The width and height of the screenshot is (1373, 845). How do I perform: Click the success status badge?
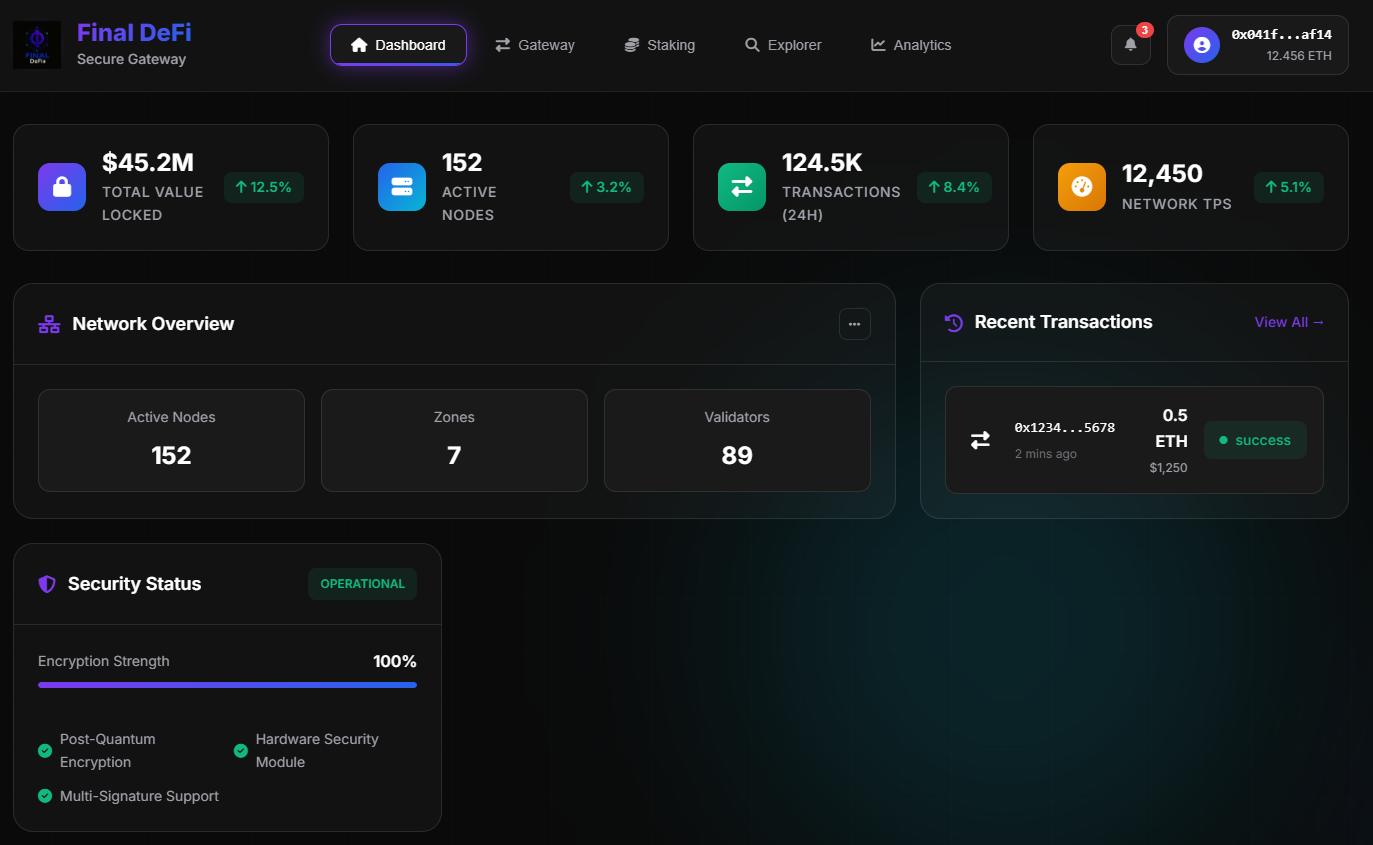[1255, 440]
